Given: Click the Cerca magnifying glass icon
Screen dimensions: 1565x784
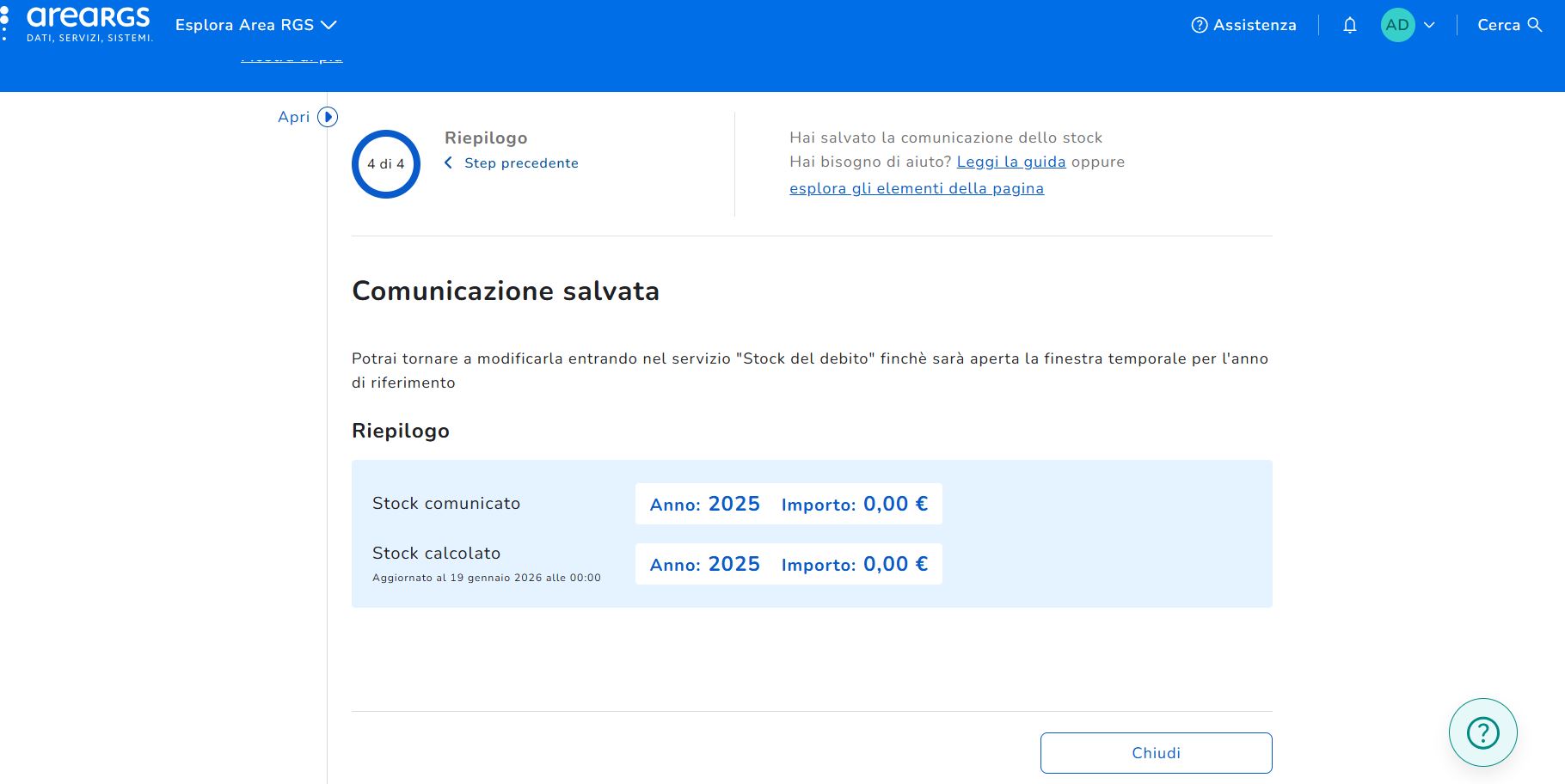Looking at the screenshot, I should (1535, 25).
